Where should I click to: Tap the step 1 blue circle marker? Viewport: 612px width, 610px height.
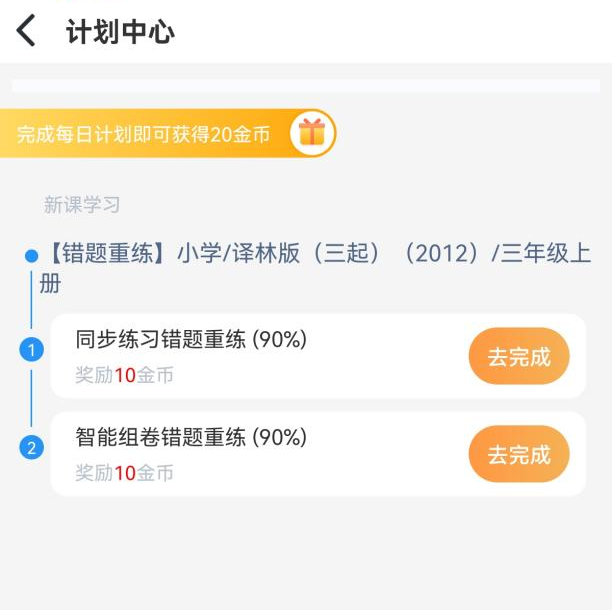(x=32, y=349)
